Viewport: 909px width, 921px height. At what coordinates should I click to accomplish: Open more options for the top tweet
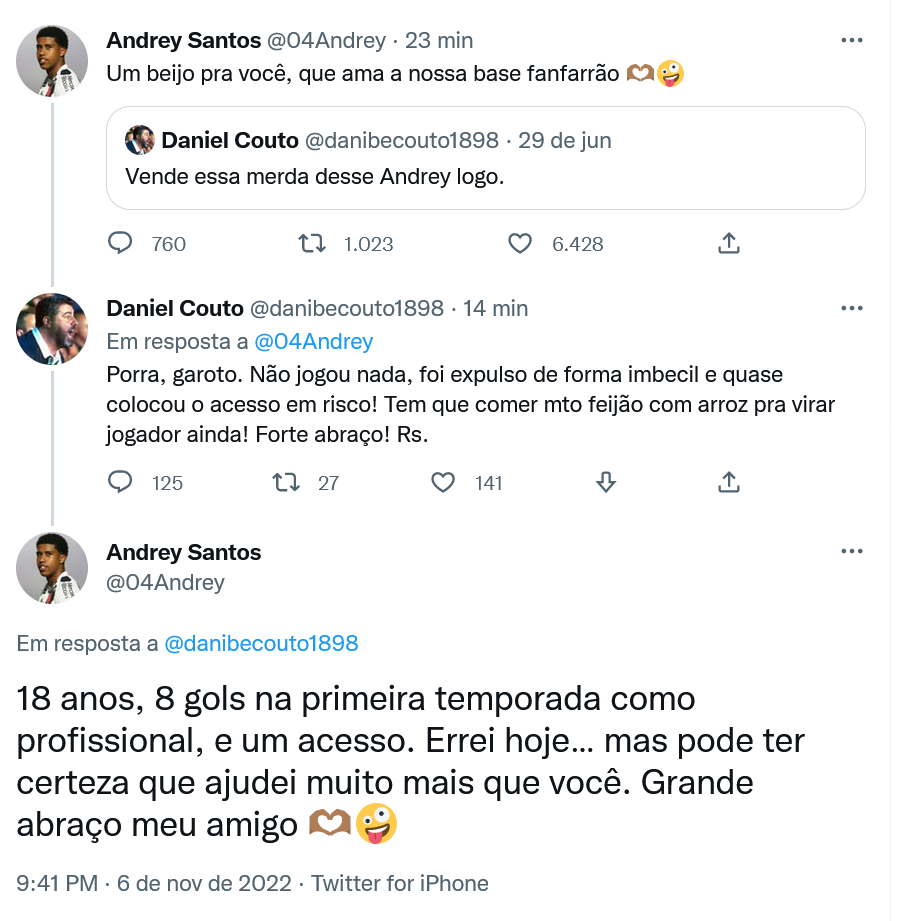(x=851, y=41)
